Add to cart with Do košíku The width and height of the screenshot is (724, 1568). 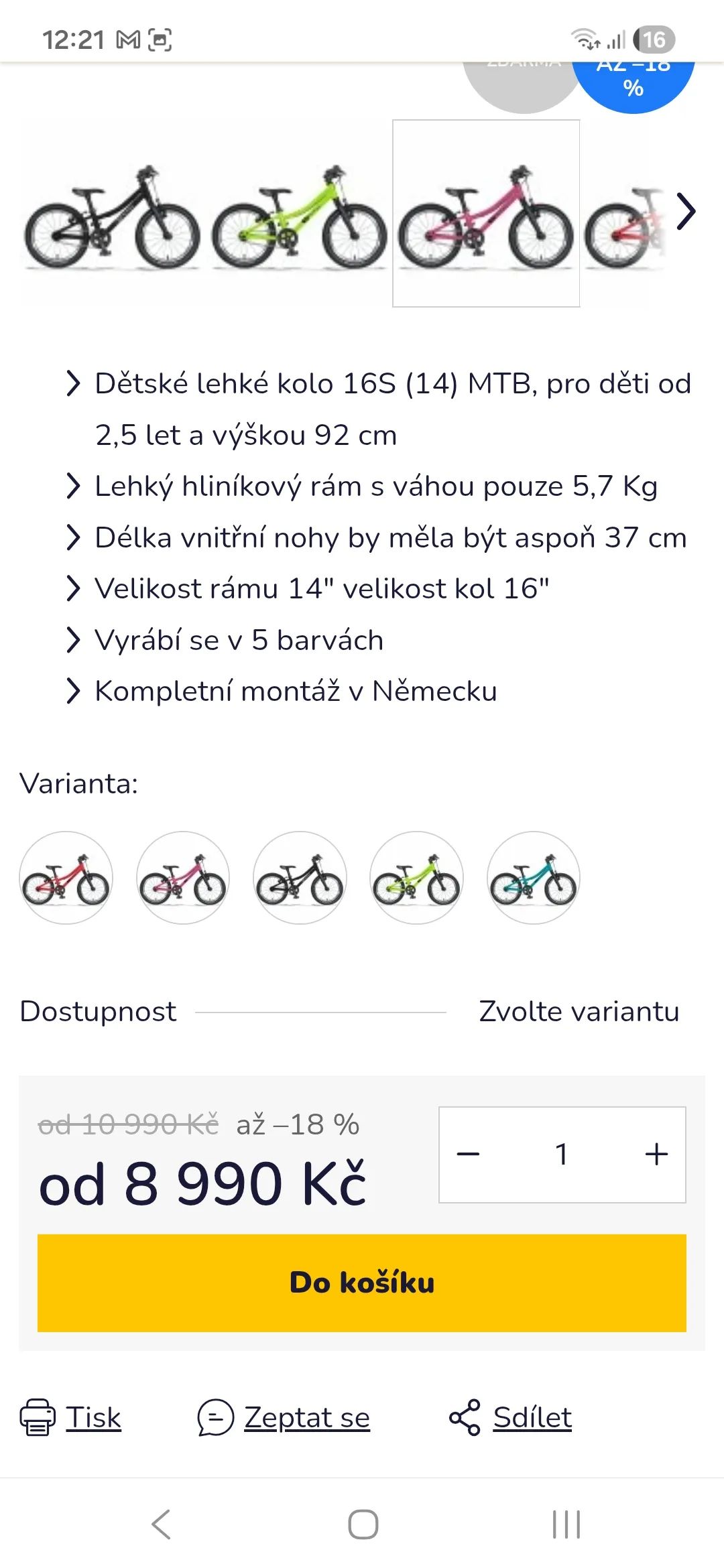[x=362, y=1283]
